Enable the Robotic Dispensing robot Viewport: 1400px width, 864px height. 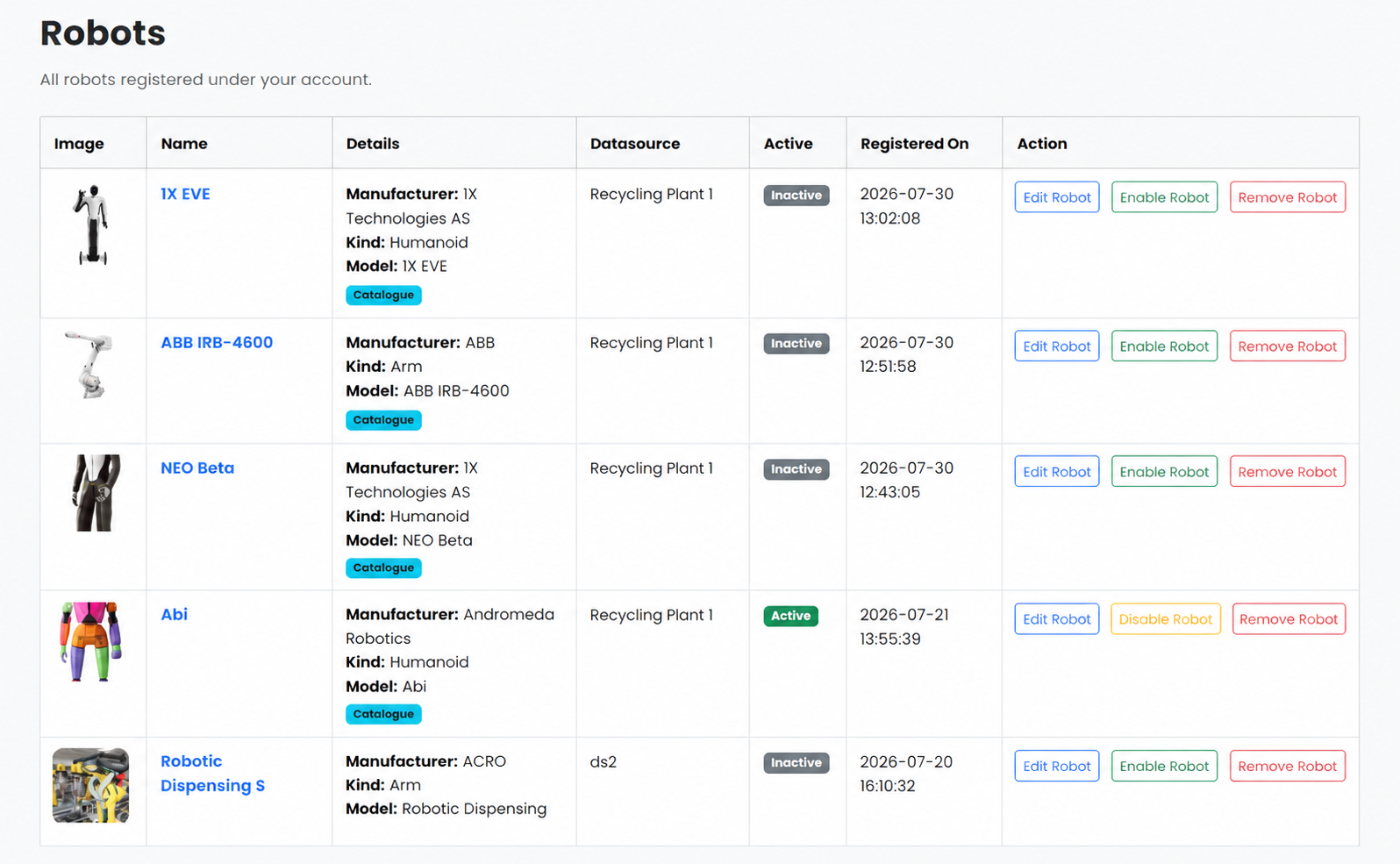click(1164, 766)
